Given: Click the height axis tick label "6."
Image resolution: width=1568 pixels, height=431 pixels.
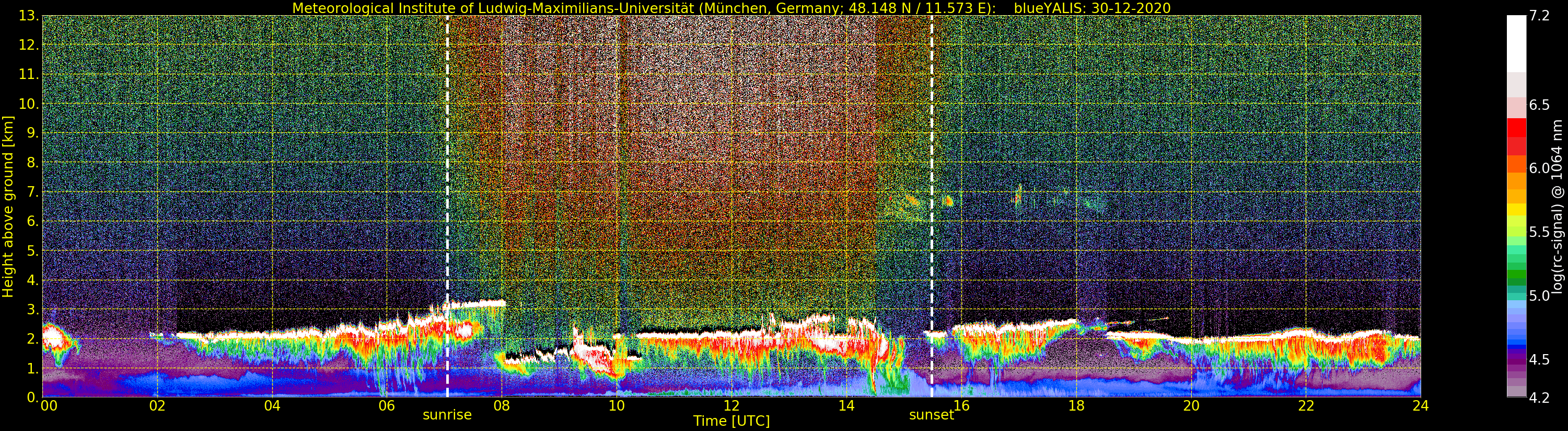Looking at the screenshot, I should (x=33, y=221).
